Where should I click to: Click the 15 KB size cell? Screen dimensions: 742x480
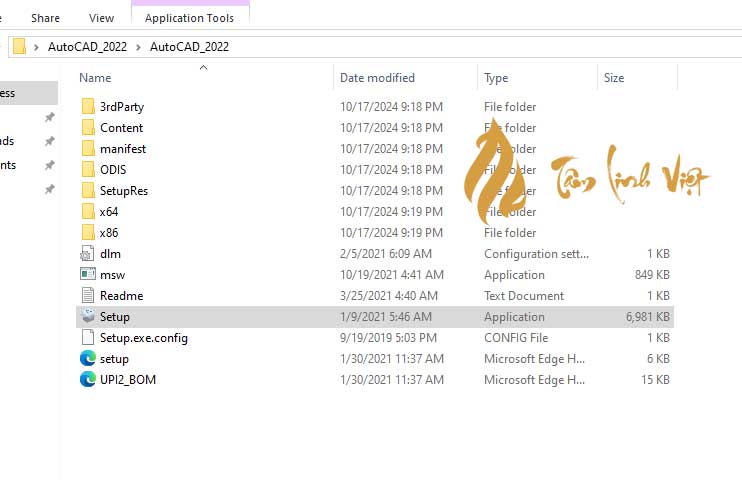(x=655, y=380)
